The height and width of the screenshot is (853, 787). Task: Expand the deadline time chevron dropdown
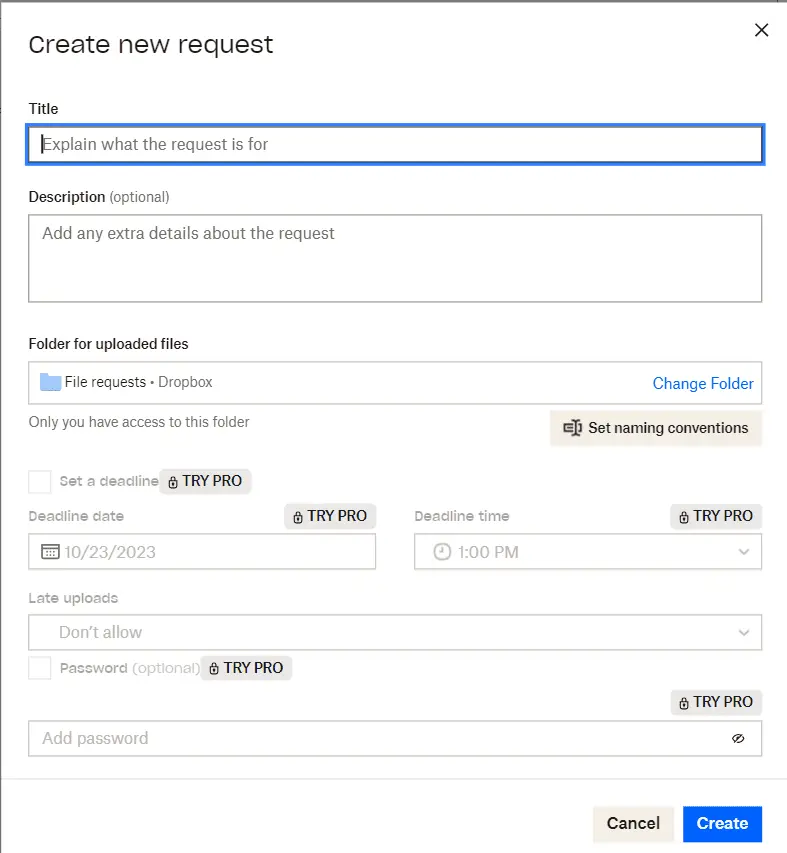tap(744, 551)
